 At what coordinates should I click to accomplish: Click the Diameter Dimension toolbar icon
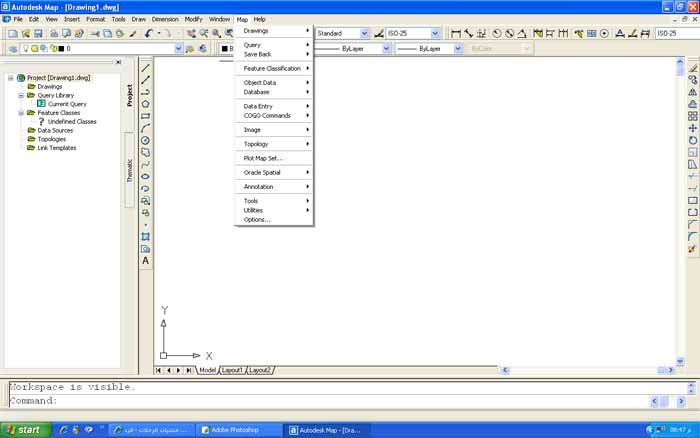[x=509, y=33]
